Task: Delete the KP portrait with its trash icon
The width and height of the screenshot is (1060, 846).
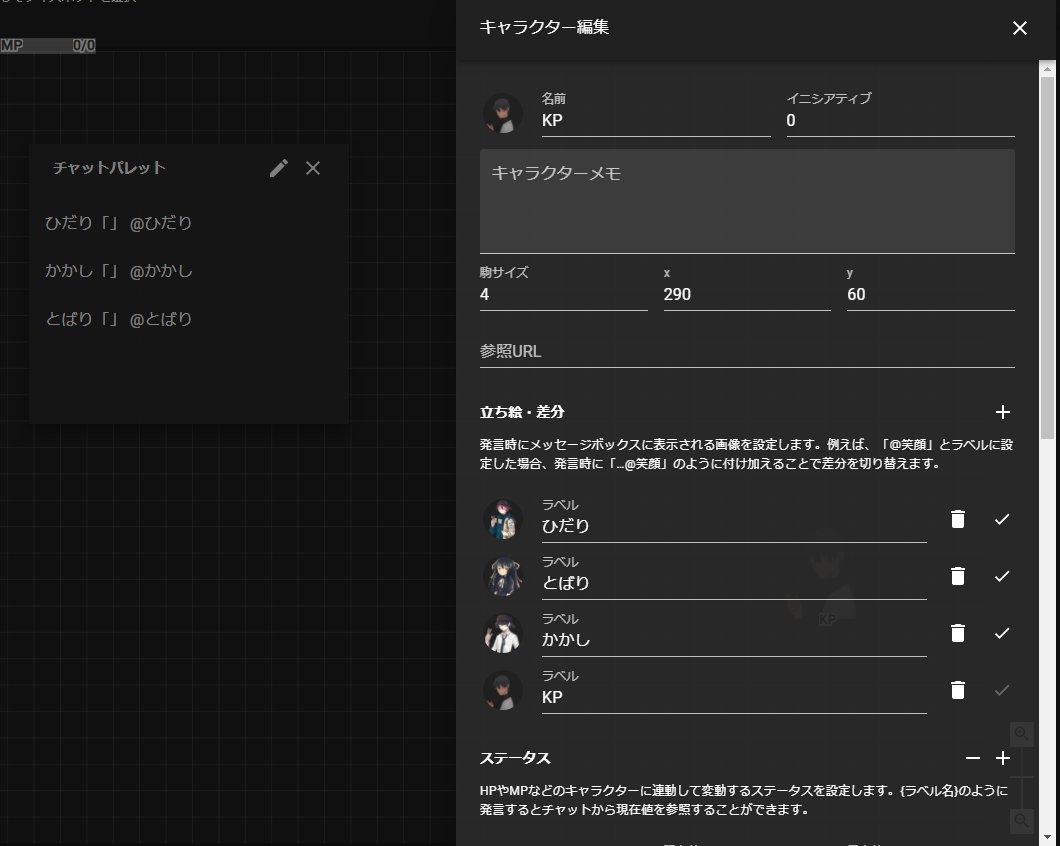Action: pyautogui.click(x=957, y=689)
